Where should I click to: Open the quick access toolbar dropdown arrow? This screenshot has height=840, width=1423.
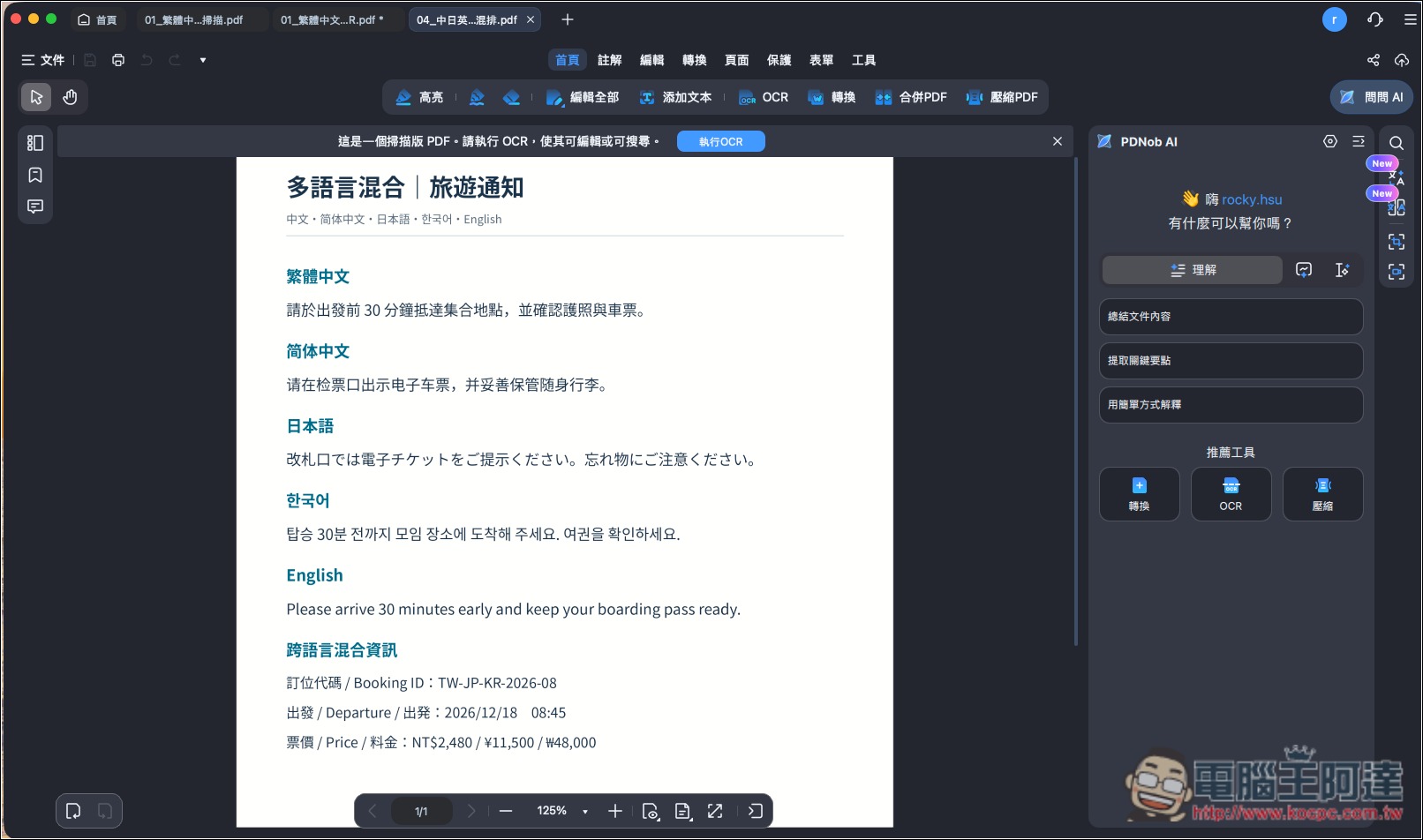tap(203, 60)
